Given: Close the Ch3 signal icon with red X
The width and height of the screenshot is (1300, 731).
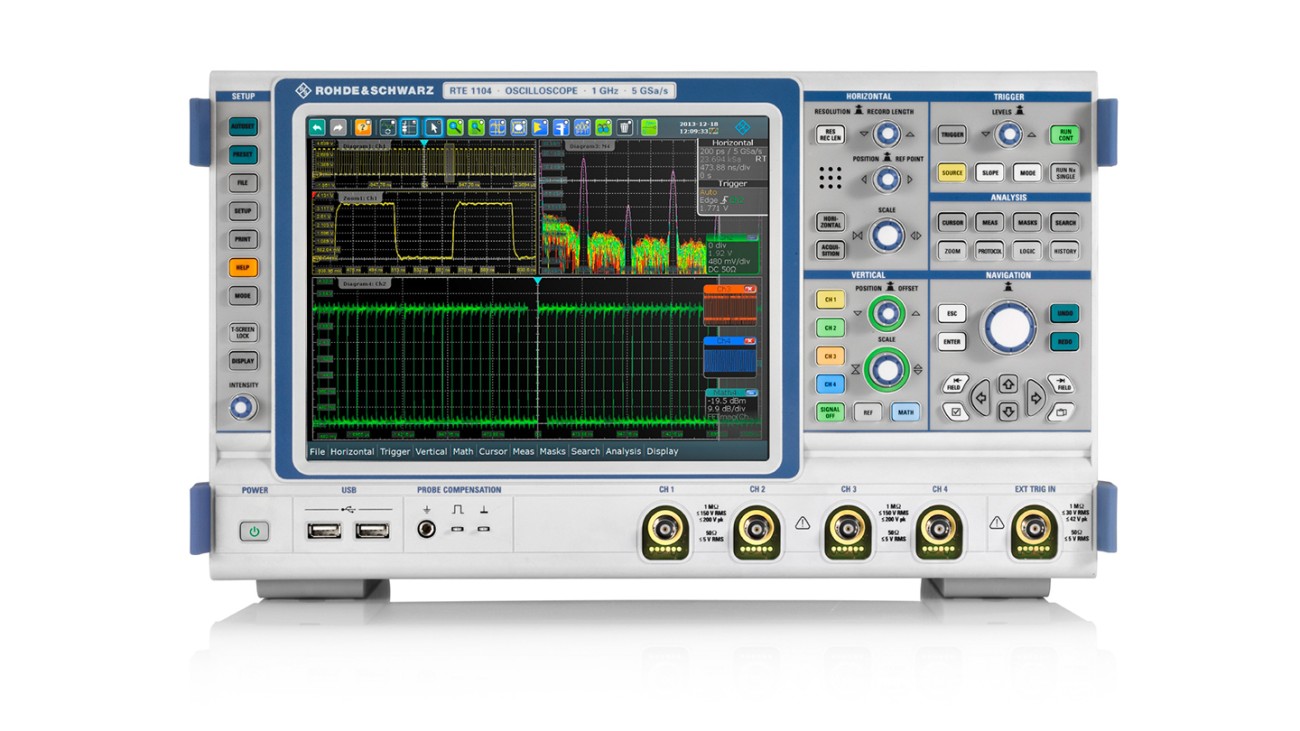Looking at the screenshot, I should pos(748,290).
